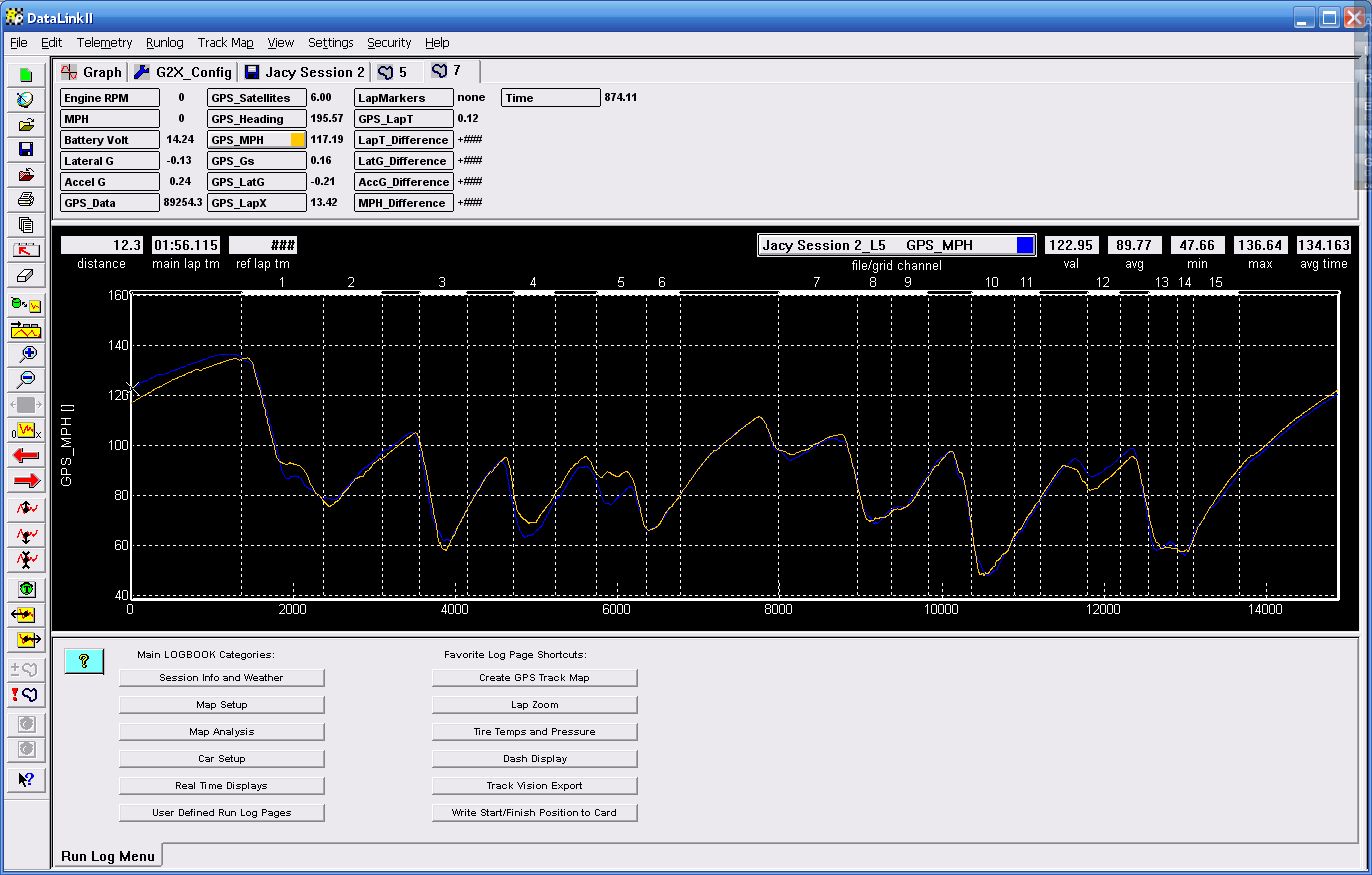1372x875 pixels.
Task: Click the orange GPS_MPH color swatch
Action: [x=298, y=140]
